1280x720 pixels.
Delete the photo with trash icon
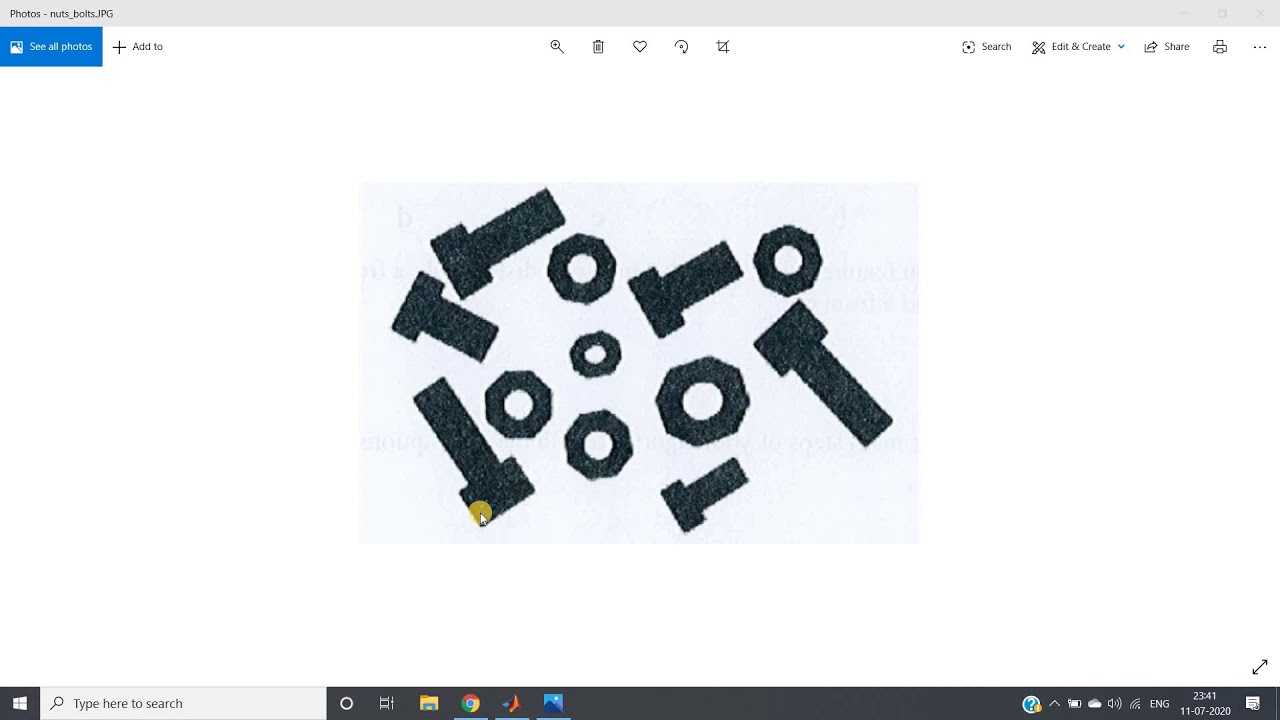pyautogui.click(x=598, y=47)
